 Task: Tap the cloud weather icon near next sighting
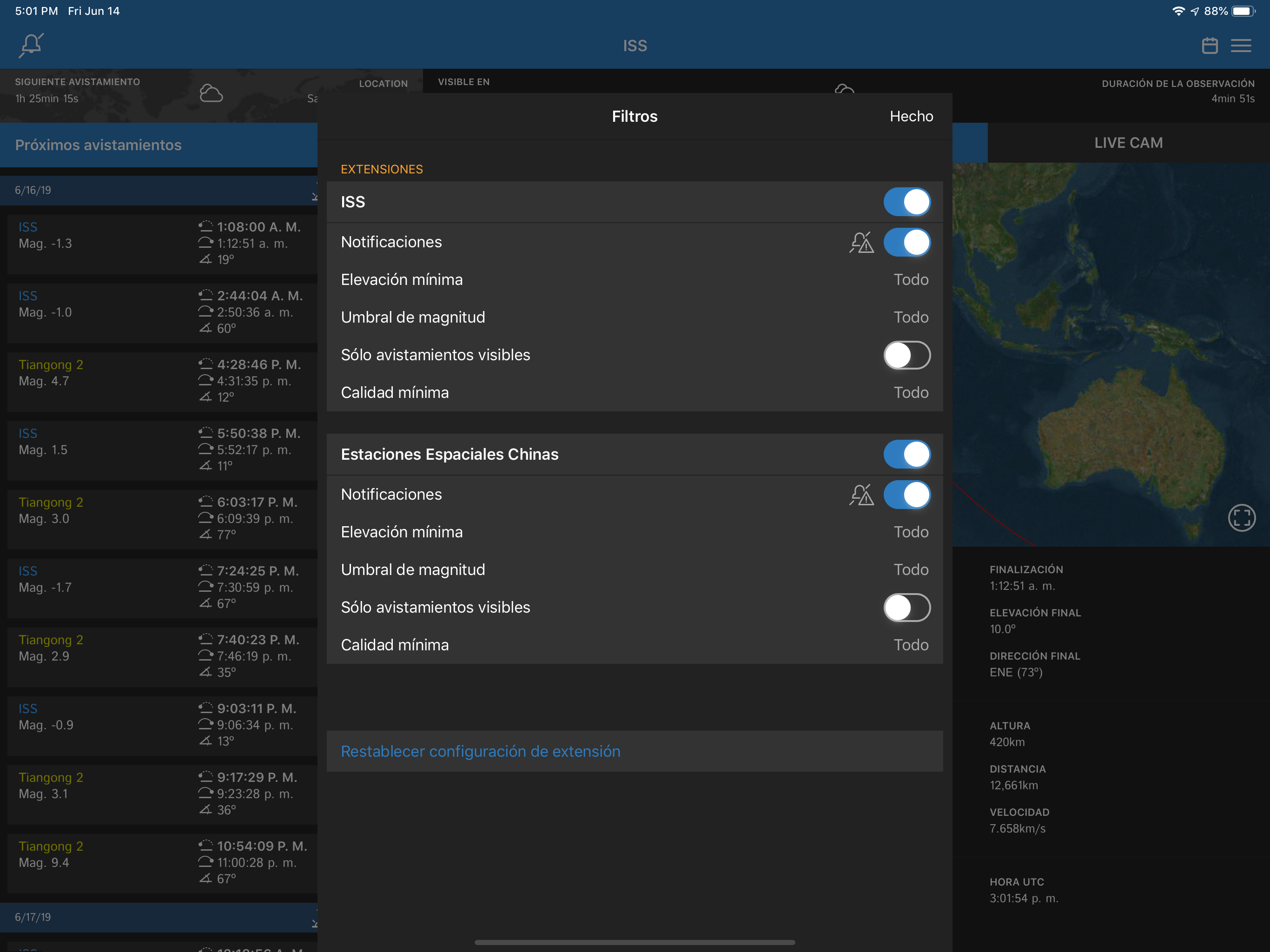point(211,93)
